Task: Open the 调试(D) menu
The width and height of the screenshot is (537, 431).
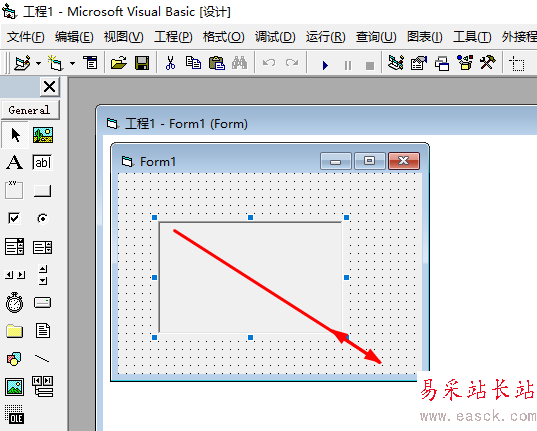Action: pos(275,37)
